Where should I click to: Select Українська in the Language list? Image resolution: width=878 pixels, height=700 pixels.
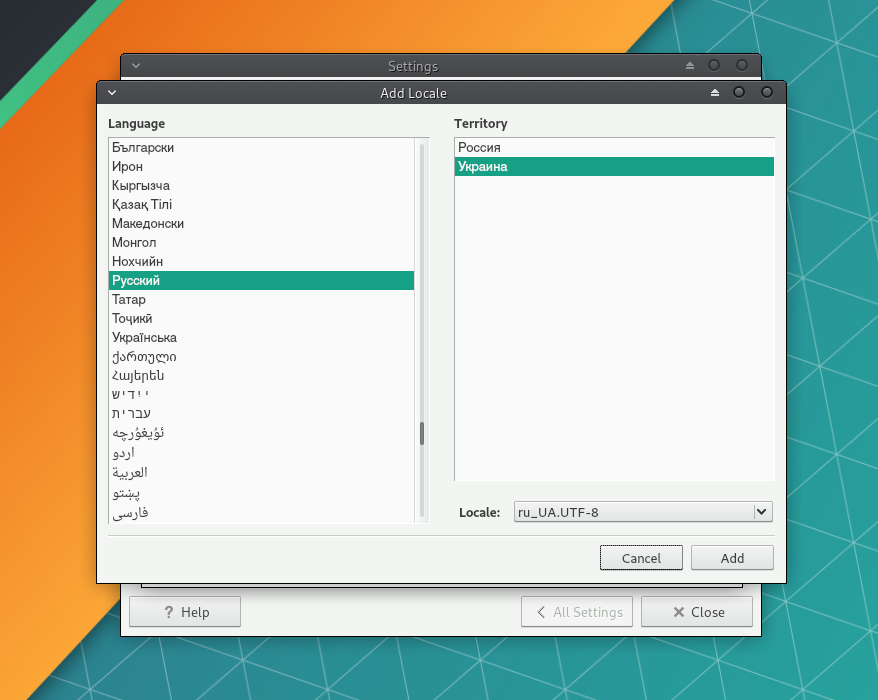144,338
